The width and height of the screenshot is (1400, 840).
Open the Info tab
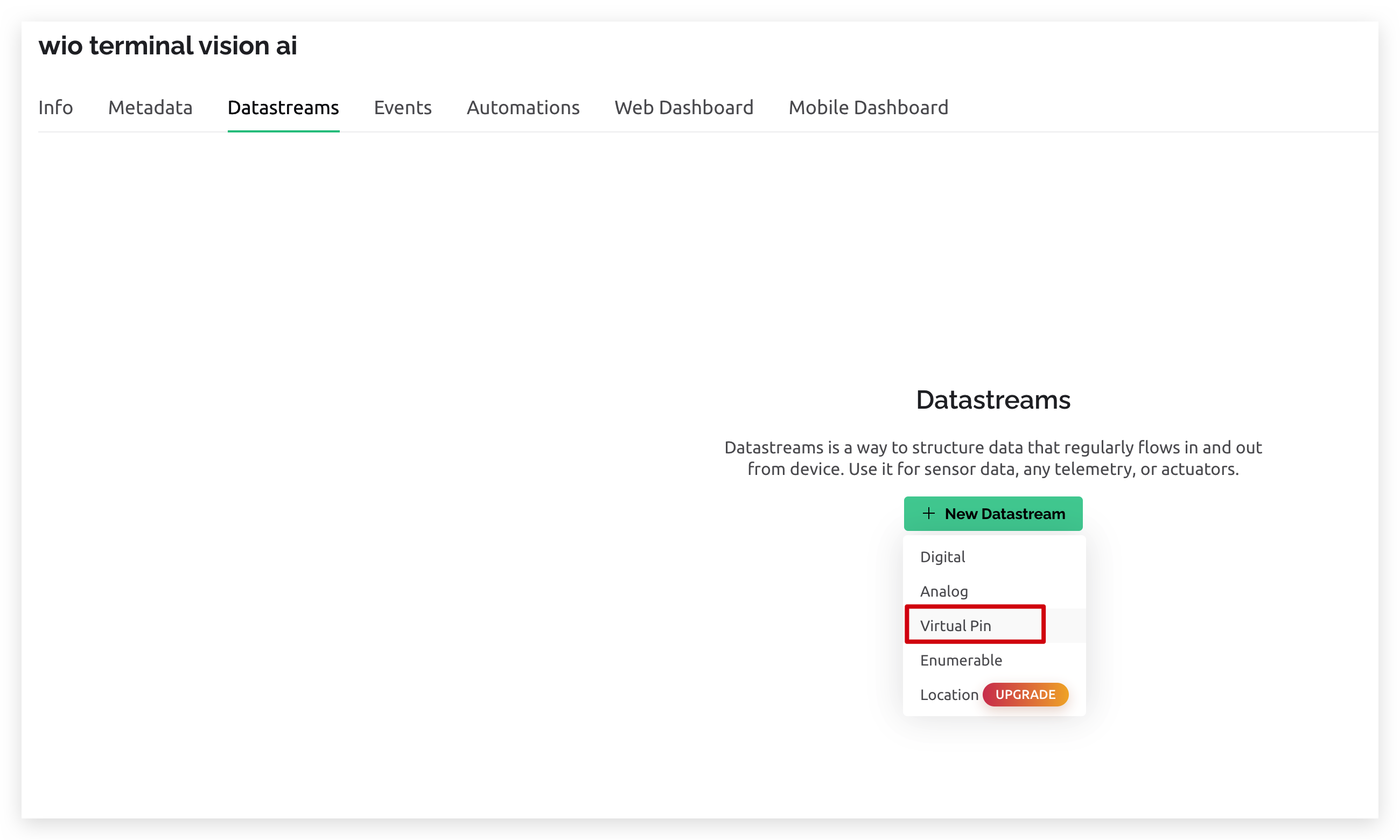click(x=55, y=107)
